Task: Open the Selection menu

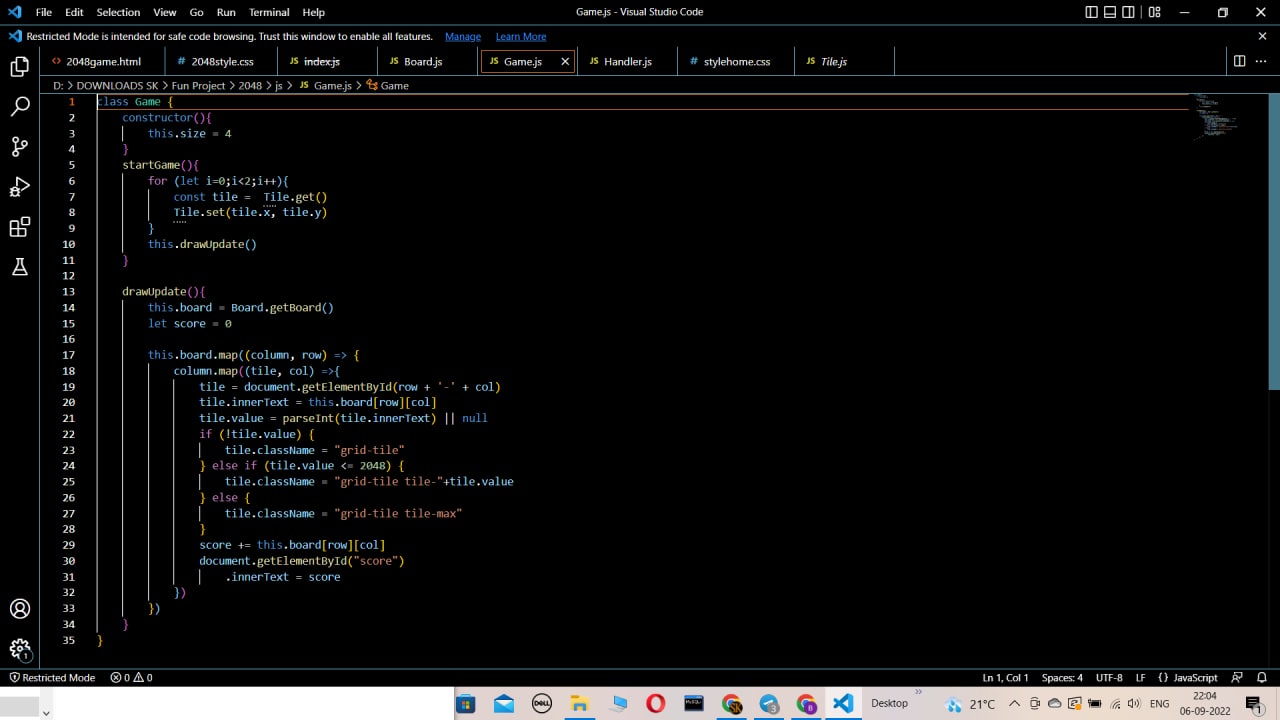Action: (x=118, y=12)
